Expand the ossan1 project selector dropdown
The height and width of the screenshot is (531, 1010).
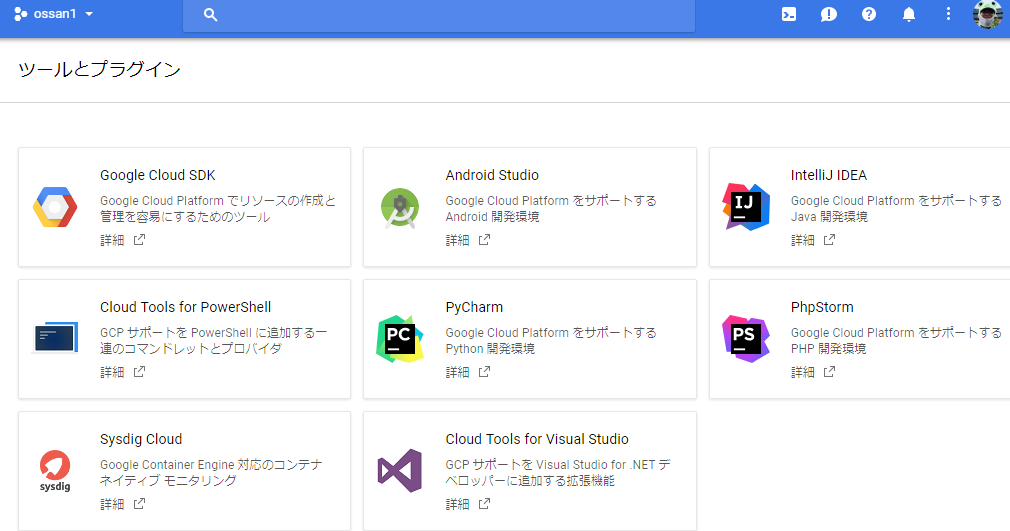point(55,14)
